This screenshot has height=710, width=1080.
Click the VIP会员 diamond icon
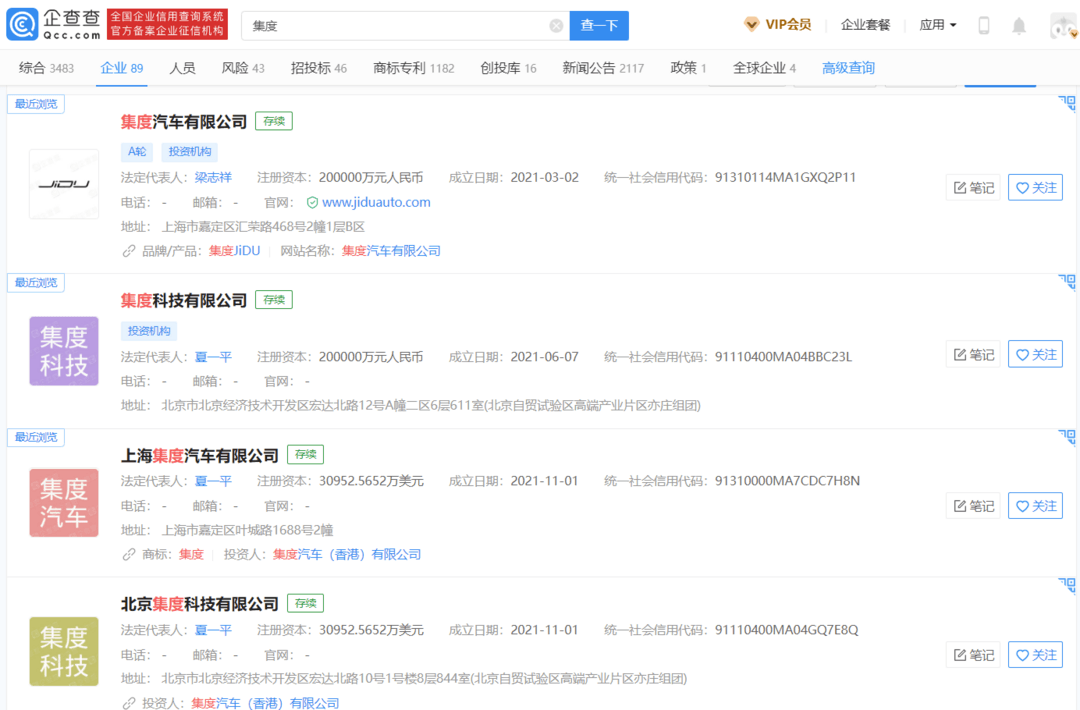tap(751, 25)
